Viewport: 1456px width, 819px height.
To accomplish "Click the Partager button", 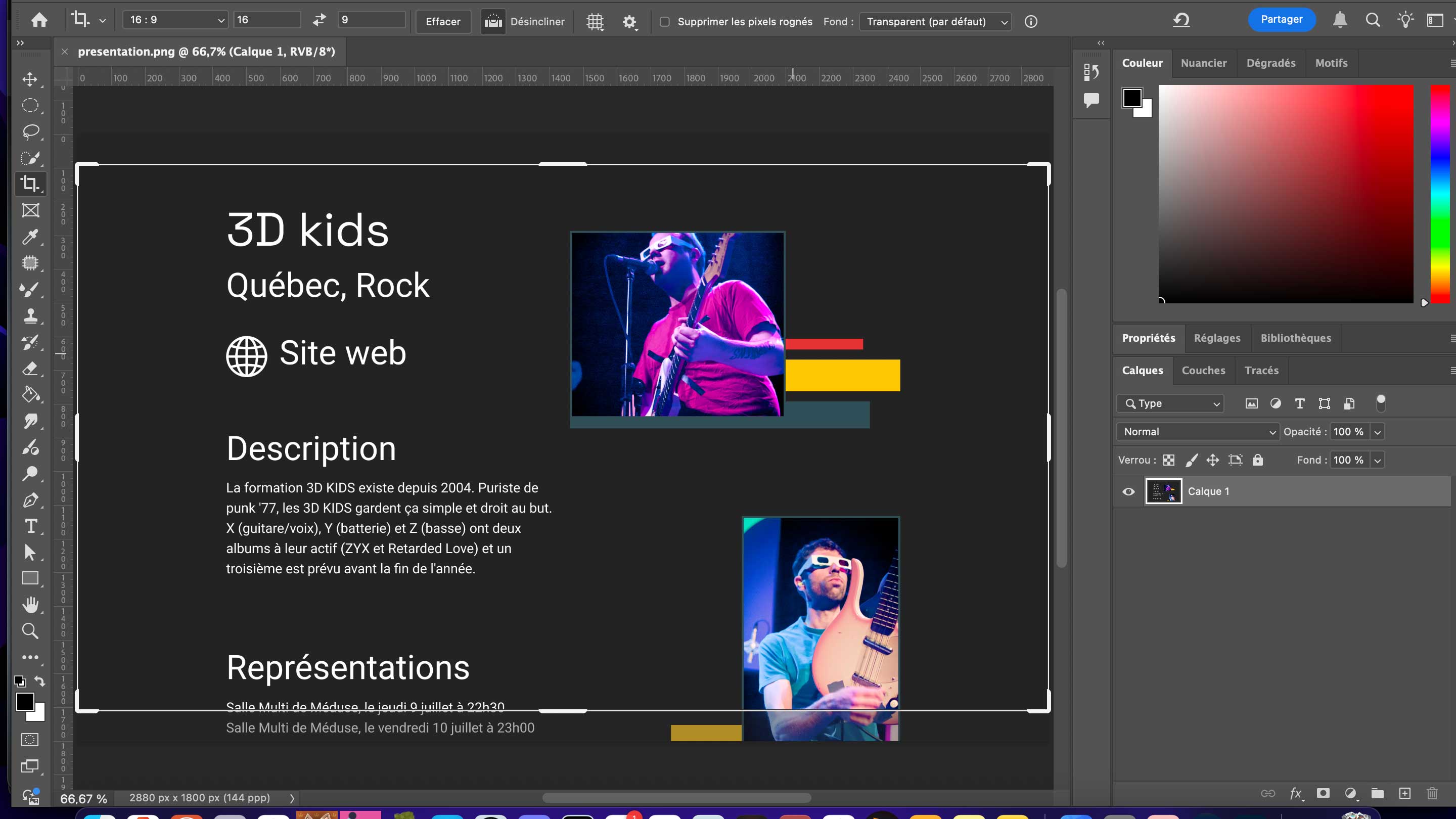I will (1281, 19).
